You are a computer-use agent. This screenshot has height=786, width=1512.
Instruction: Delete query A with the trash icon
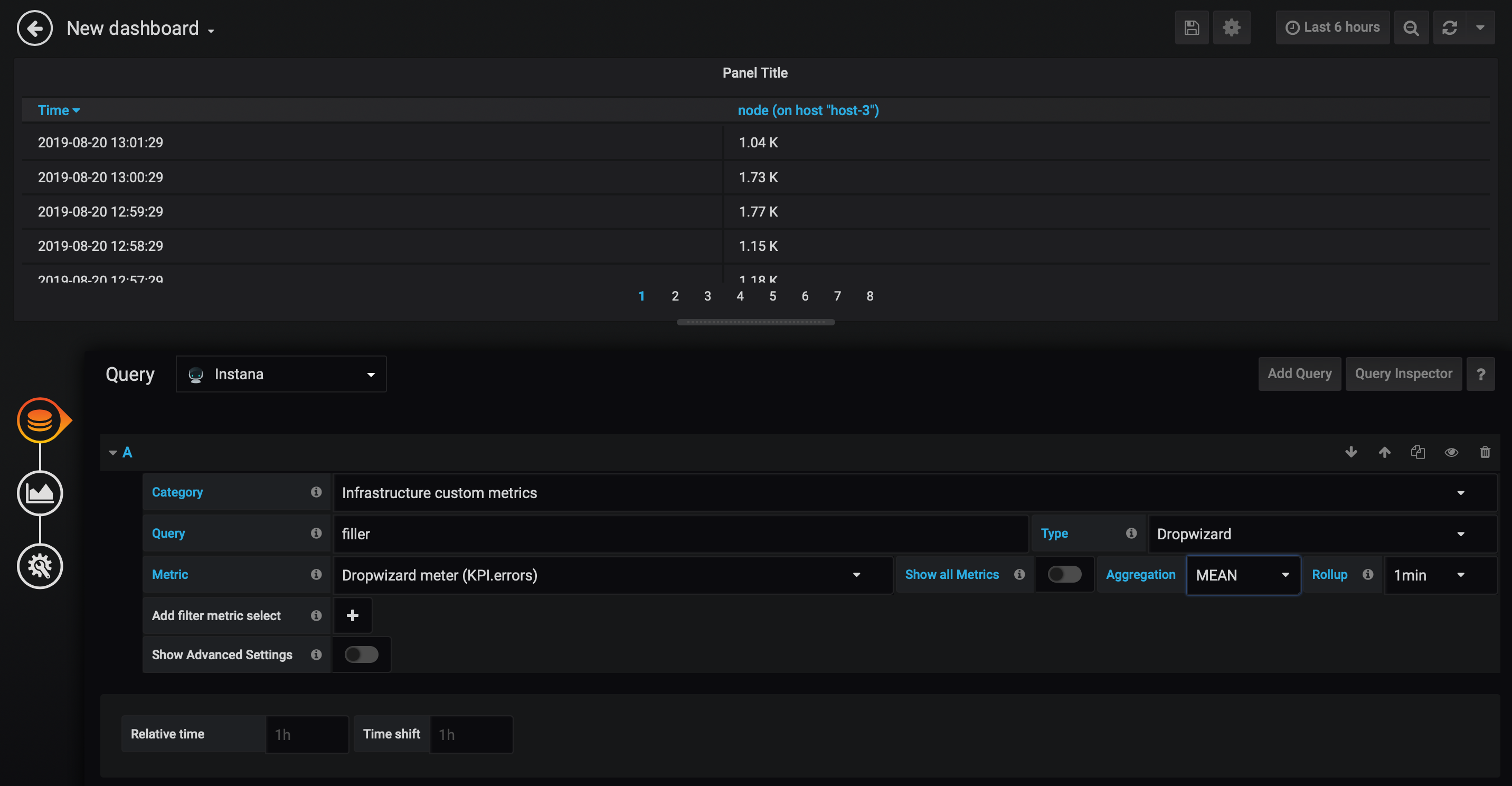coord(1485,452)
